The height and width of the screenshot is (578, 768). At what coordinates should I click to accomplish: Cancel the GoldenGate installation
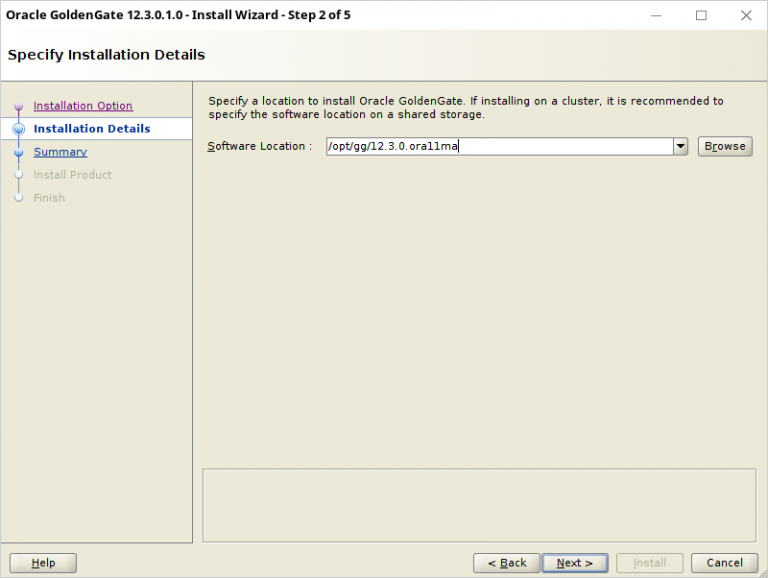725,563
